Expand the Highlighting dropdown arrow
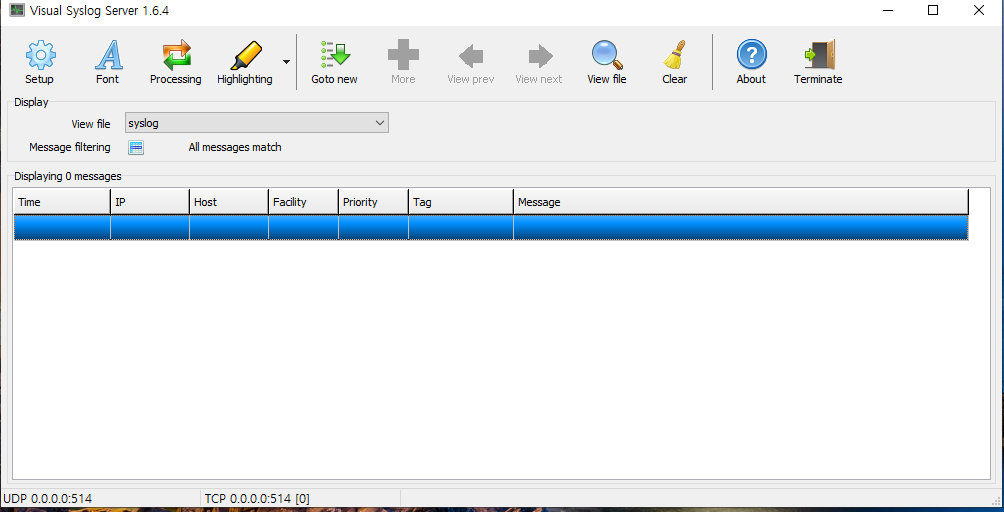The width and height of the screenshot is (1004, 512). click(x=286, y=62)
